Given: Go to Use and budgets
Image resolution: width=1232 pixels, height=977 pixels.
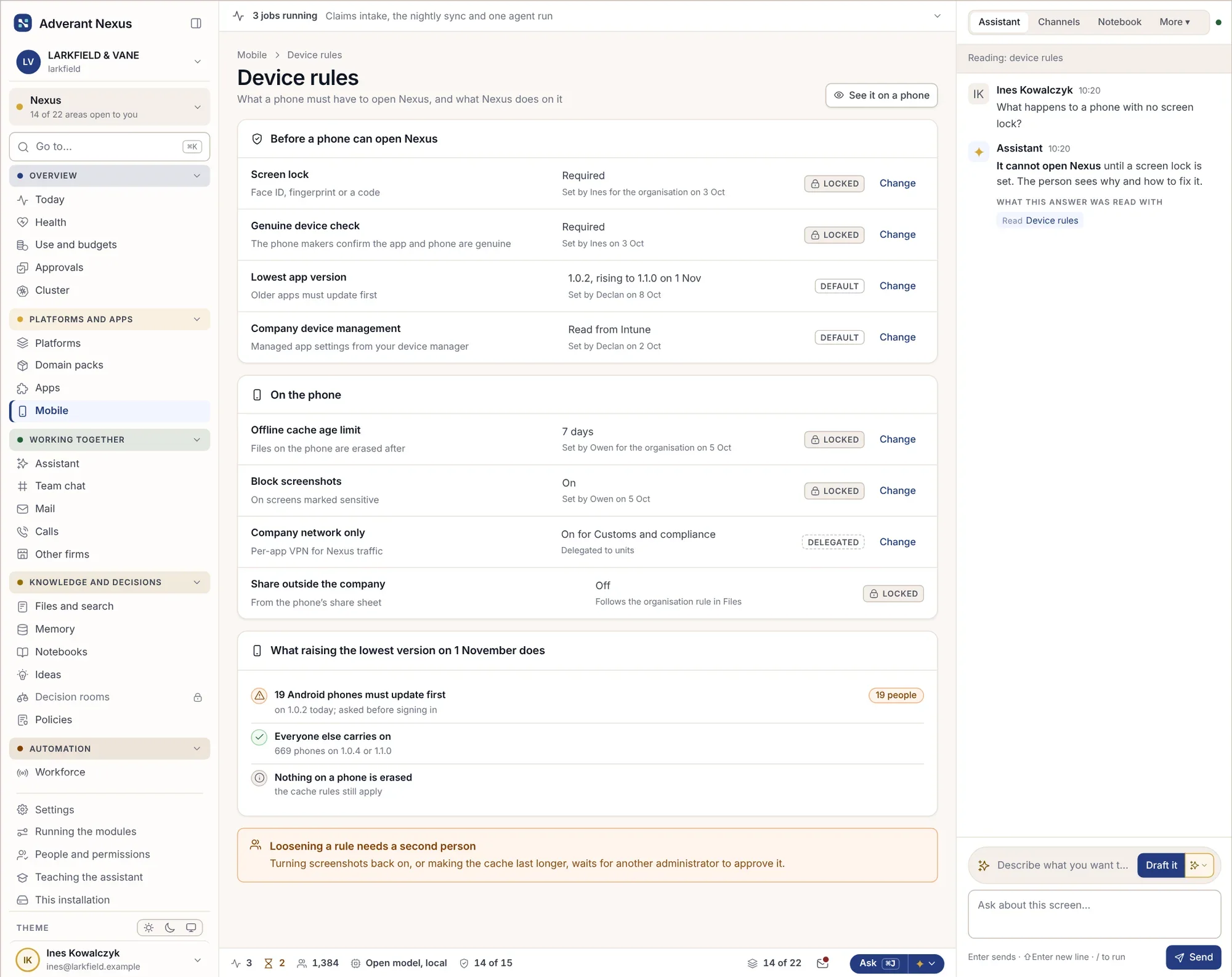Looking at the screenshot, I should pyautogui.click(x=76, y=245).
